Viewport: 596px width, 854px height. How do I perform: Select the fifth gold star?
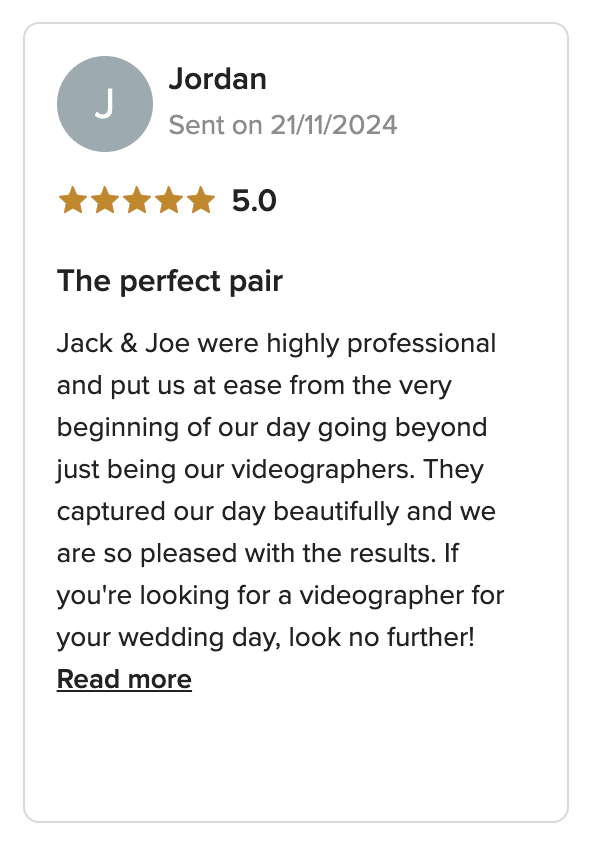point(201,200)
